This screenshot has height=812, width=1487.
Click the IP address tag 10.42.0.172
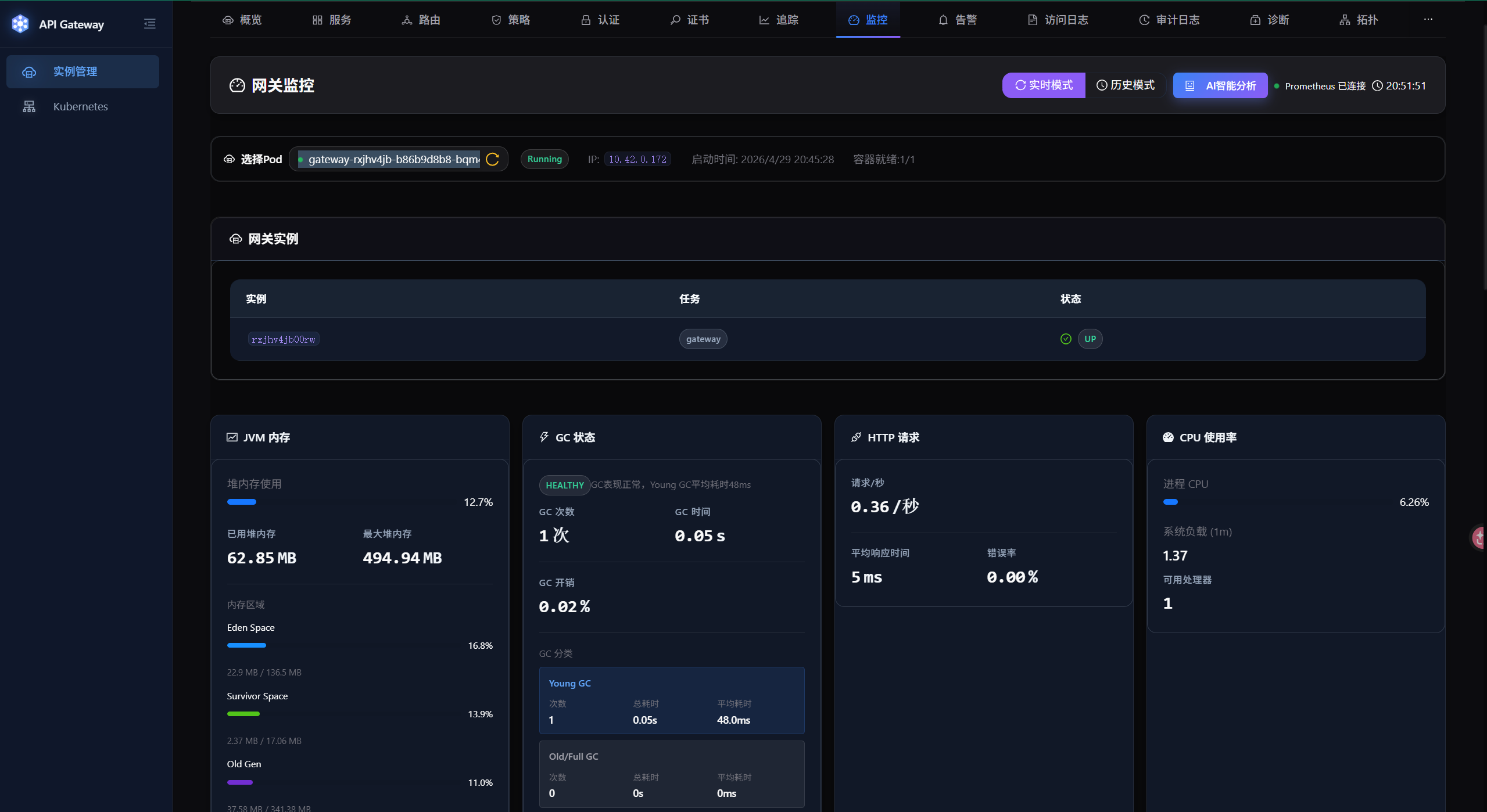pos(637,159)
